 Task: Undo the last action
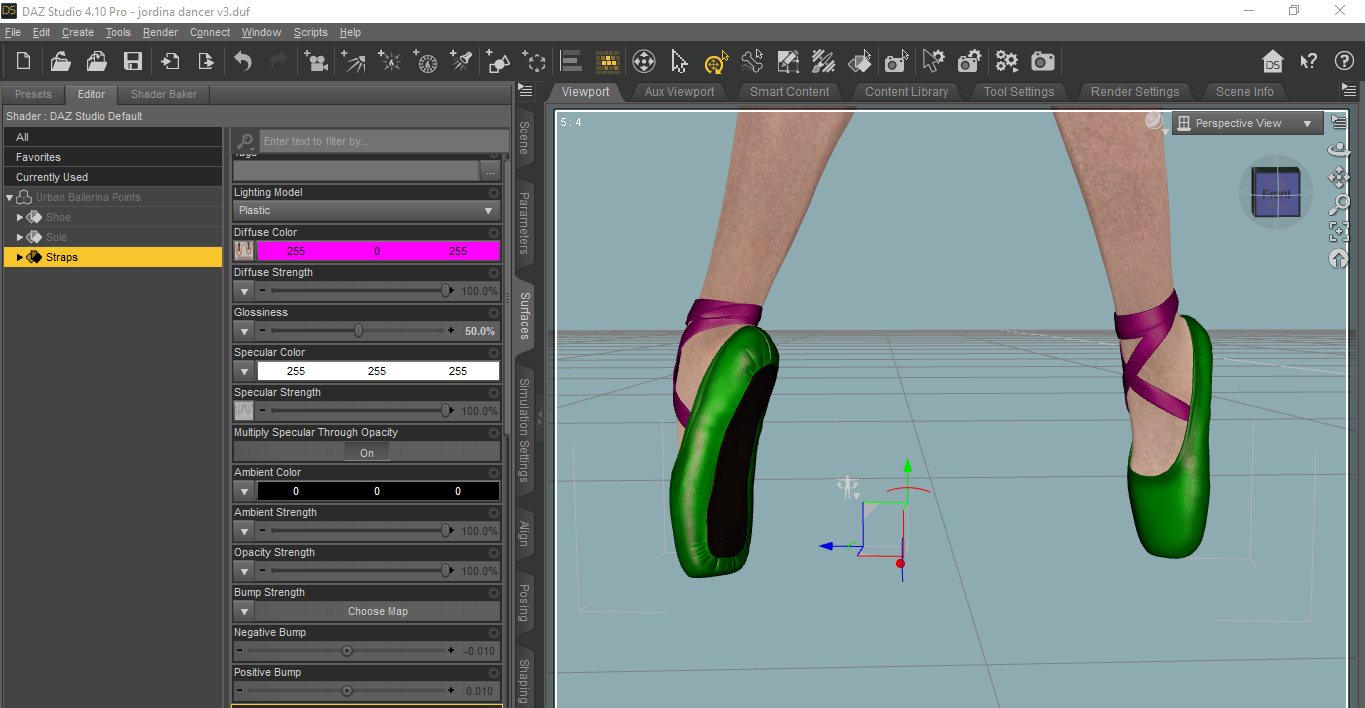click(243, 61)
